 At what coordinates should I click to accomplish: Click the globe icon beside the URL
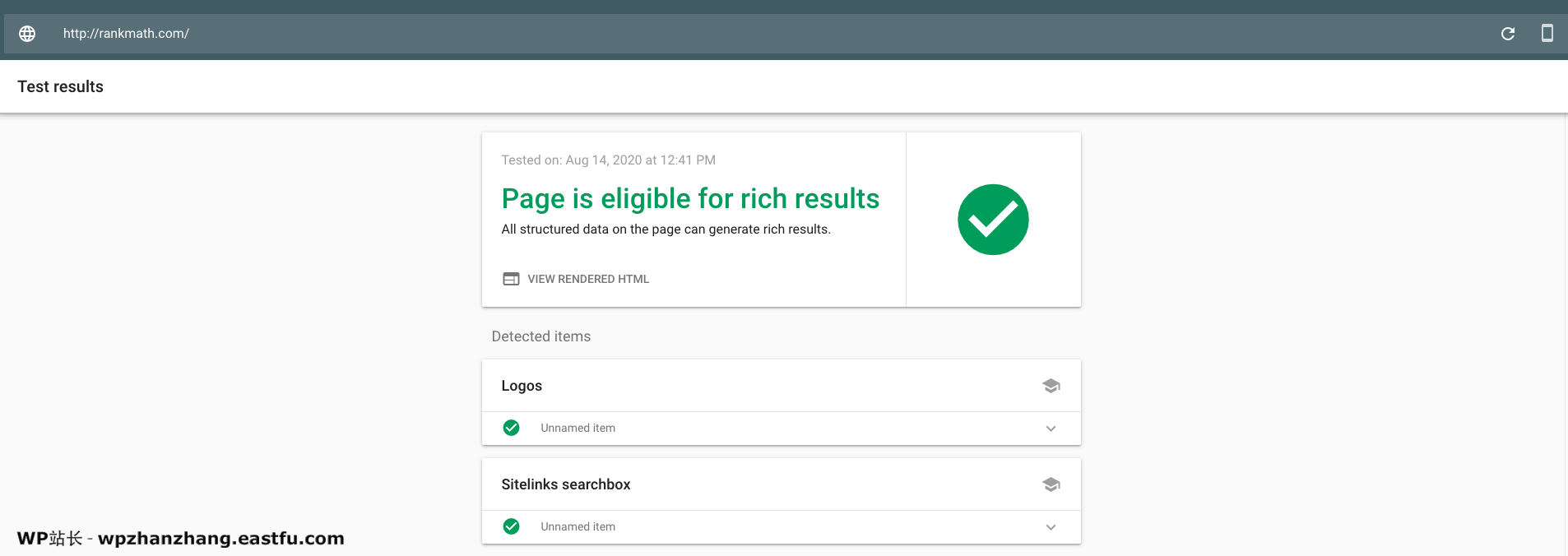(x=28, y=33)
